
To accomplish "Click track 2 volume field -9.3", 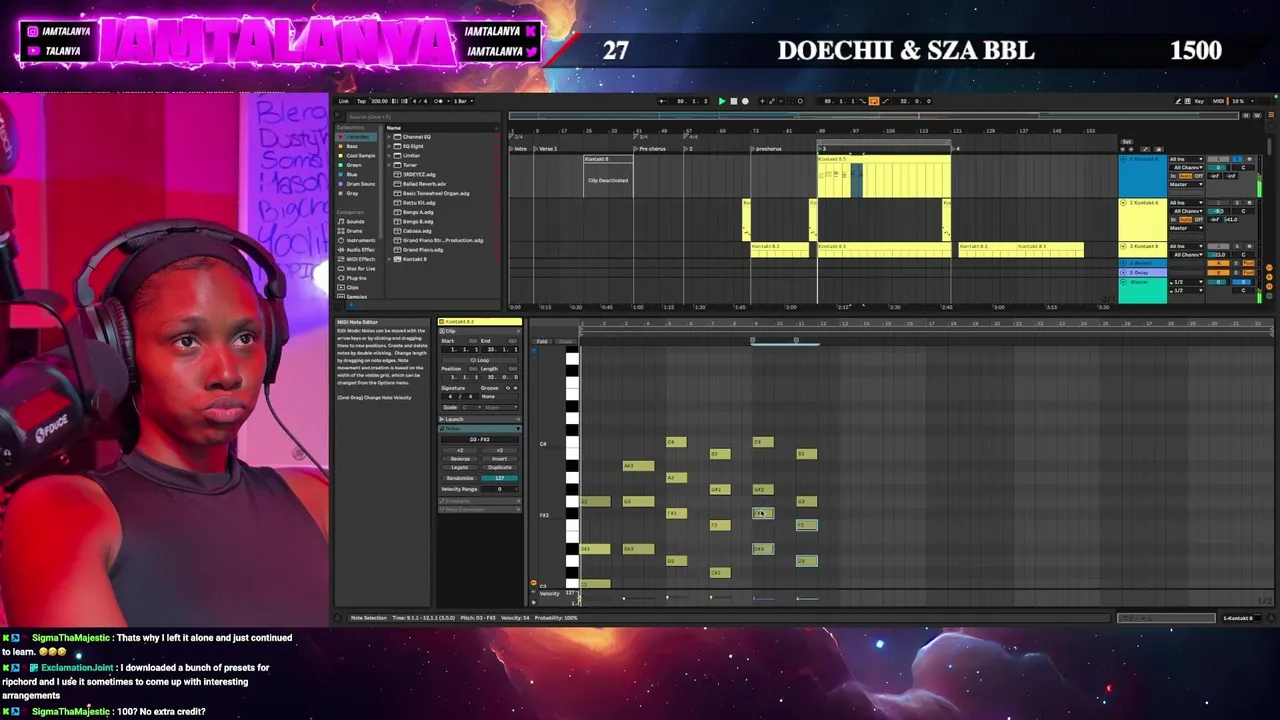I will (1218, 211).
